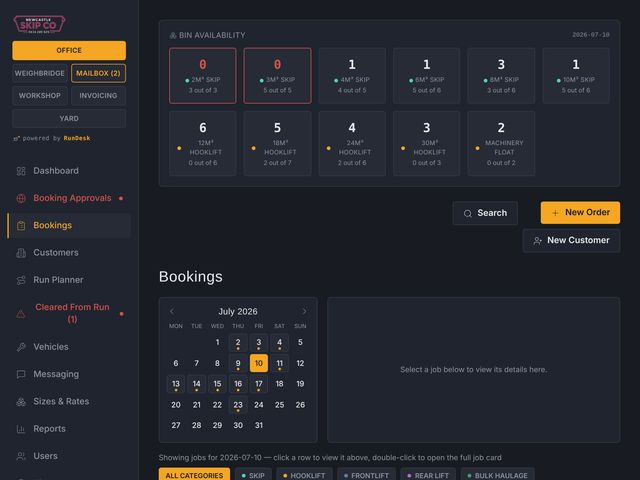Select July 17 in the calendar
This screenshot has height=480, width=640.
pos(259,384)
